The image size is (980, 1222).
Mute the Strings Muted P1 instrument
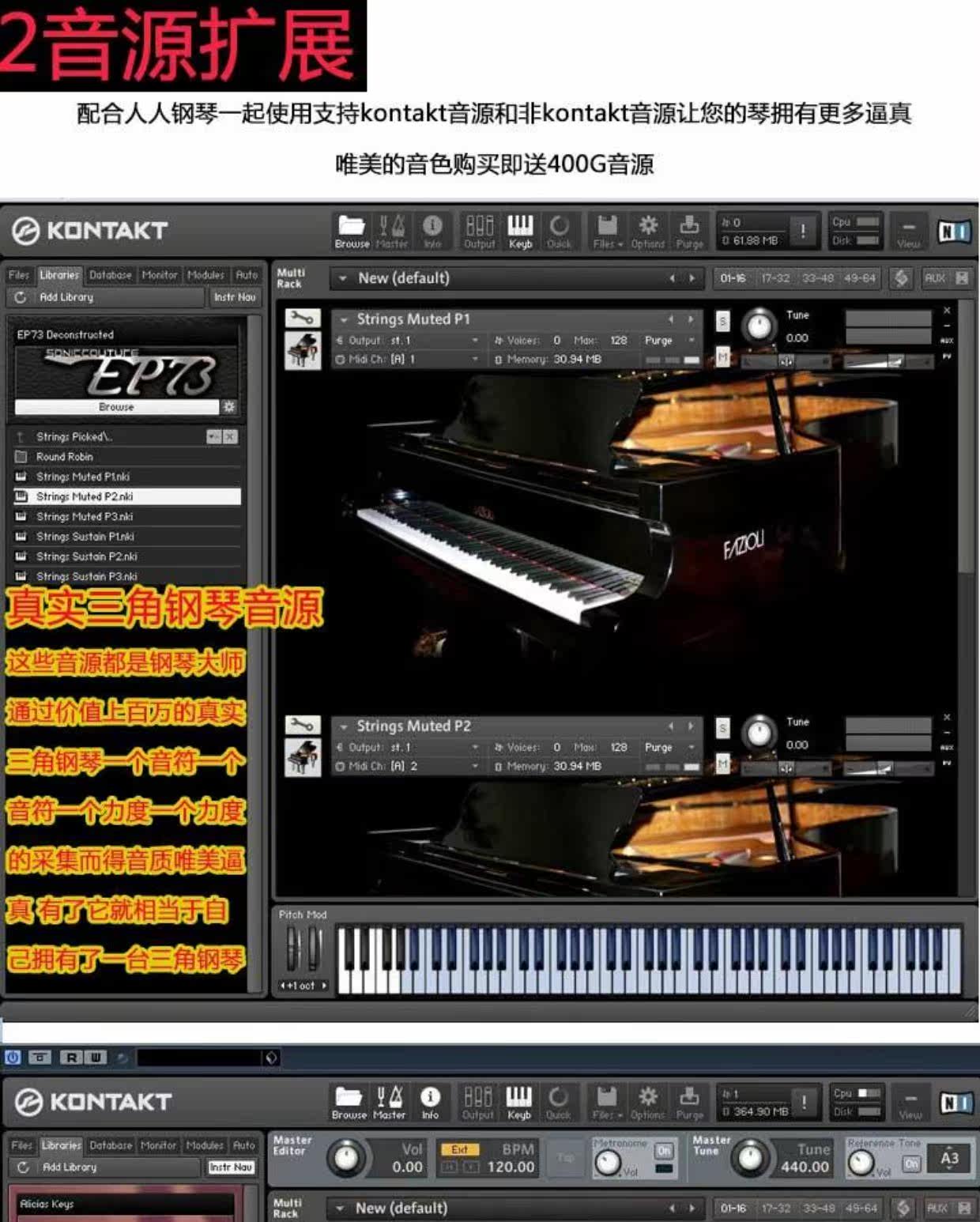pos(722,356)
